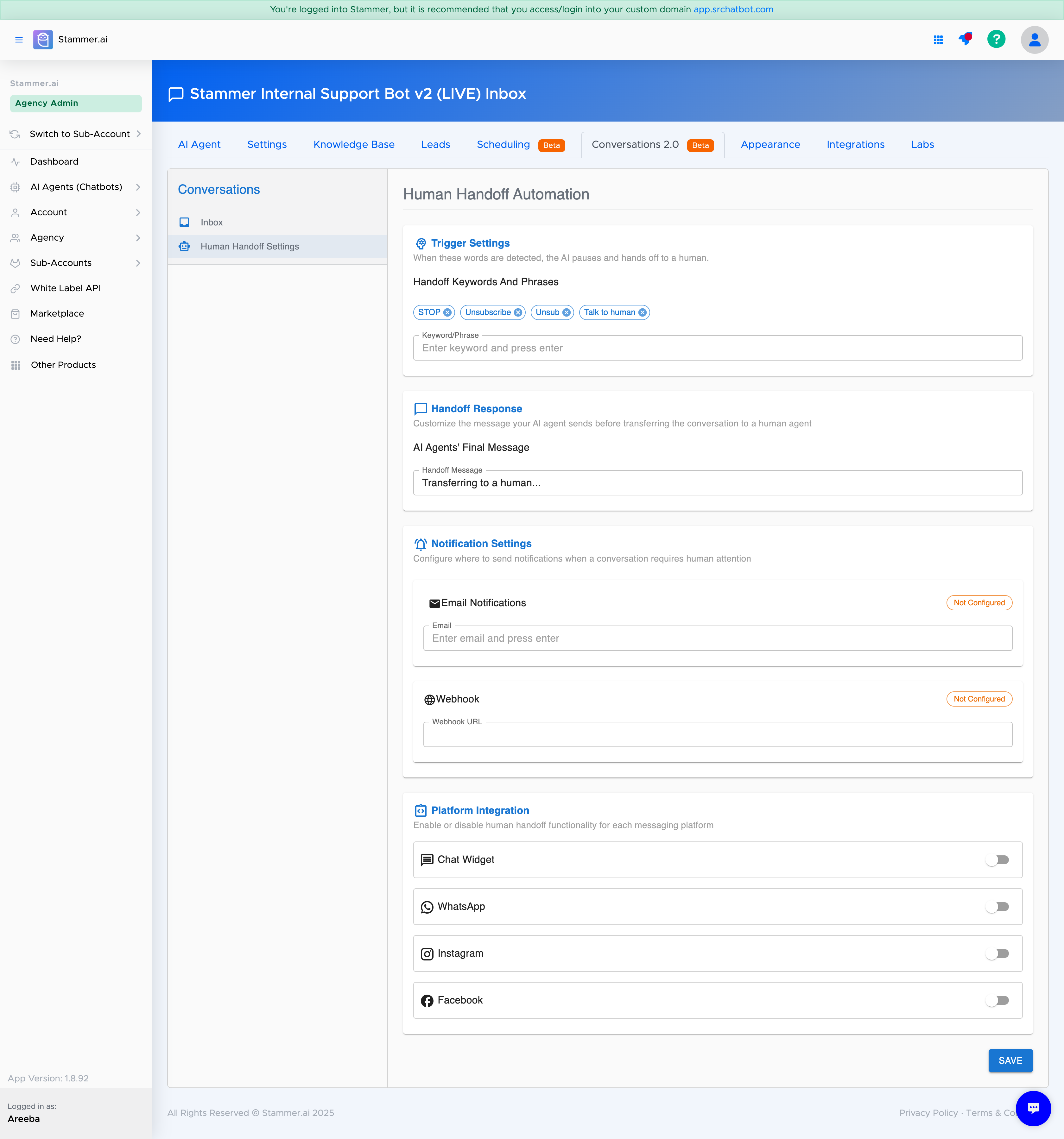
Task: Open the floating chat widget bubble
Action: [1033, 1108]
